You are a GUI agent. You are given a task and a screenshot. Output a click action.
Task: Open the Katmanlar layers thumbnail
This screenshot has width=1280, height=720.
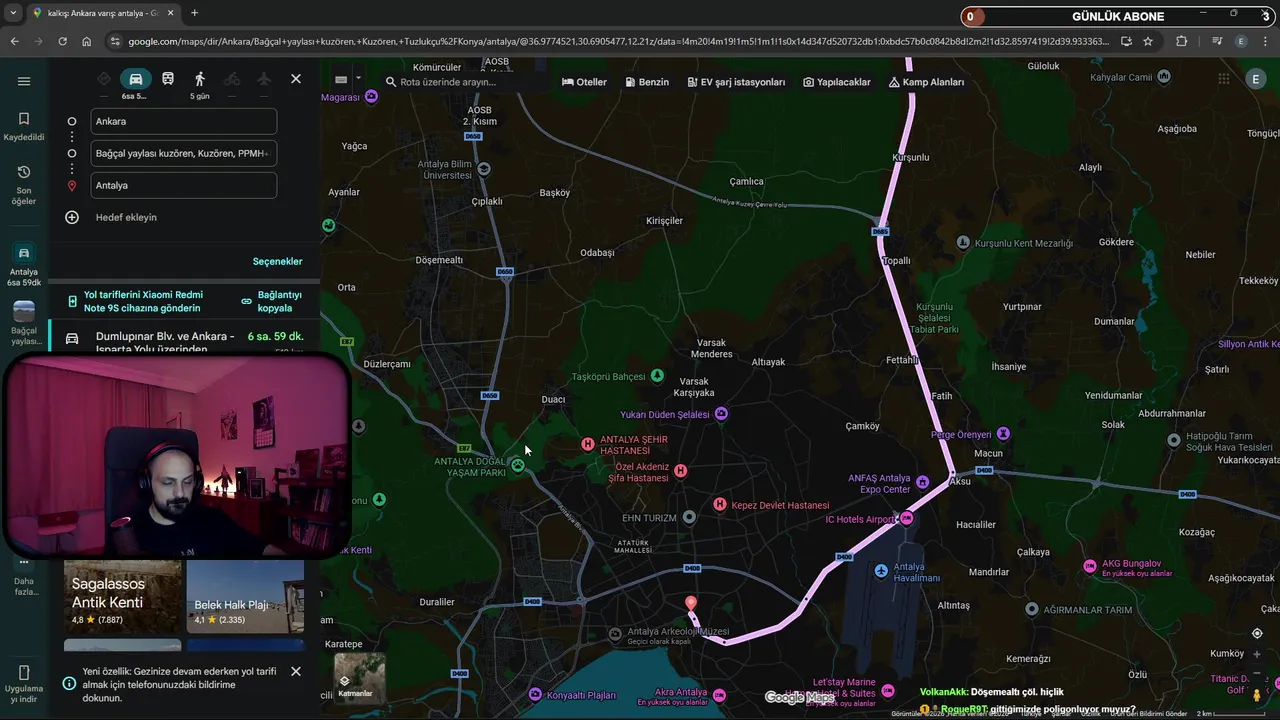[x=359, y=678]
